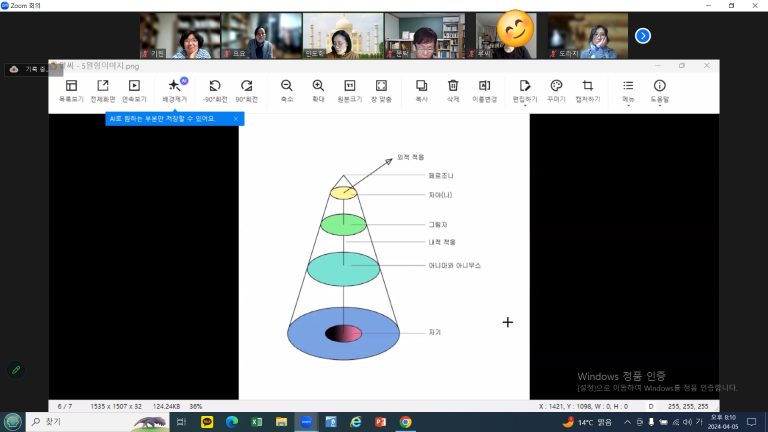This screenshot has width=768, height=432.
Task: Open the 도움말 help dropdown
Action: [659, 90]
